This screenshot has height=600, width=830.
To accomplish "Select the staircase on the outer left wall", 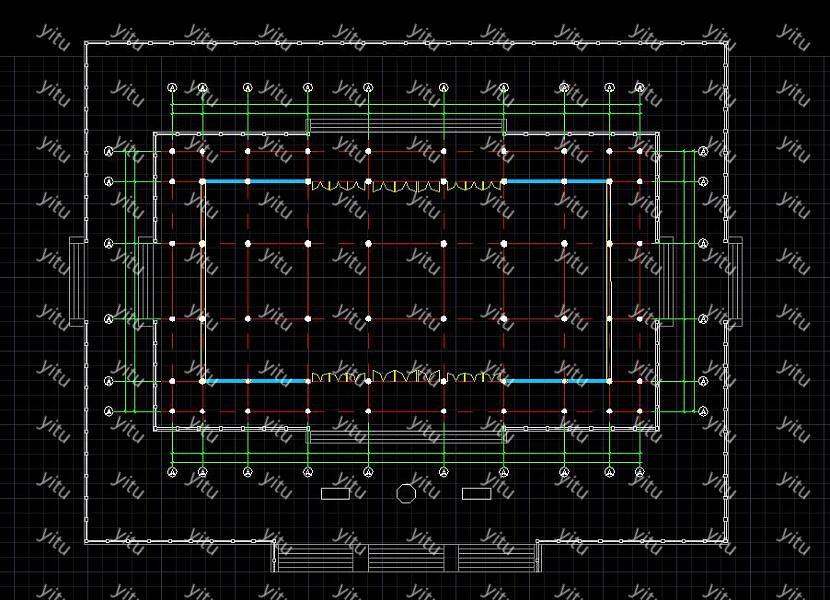I will pyautogui.click(x=77, y=281).
